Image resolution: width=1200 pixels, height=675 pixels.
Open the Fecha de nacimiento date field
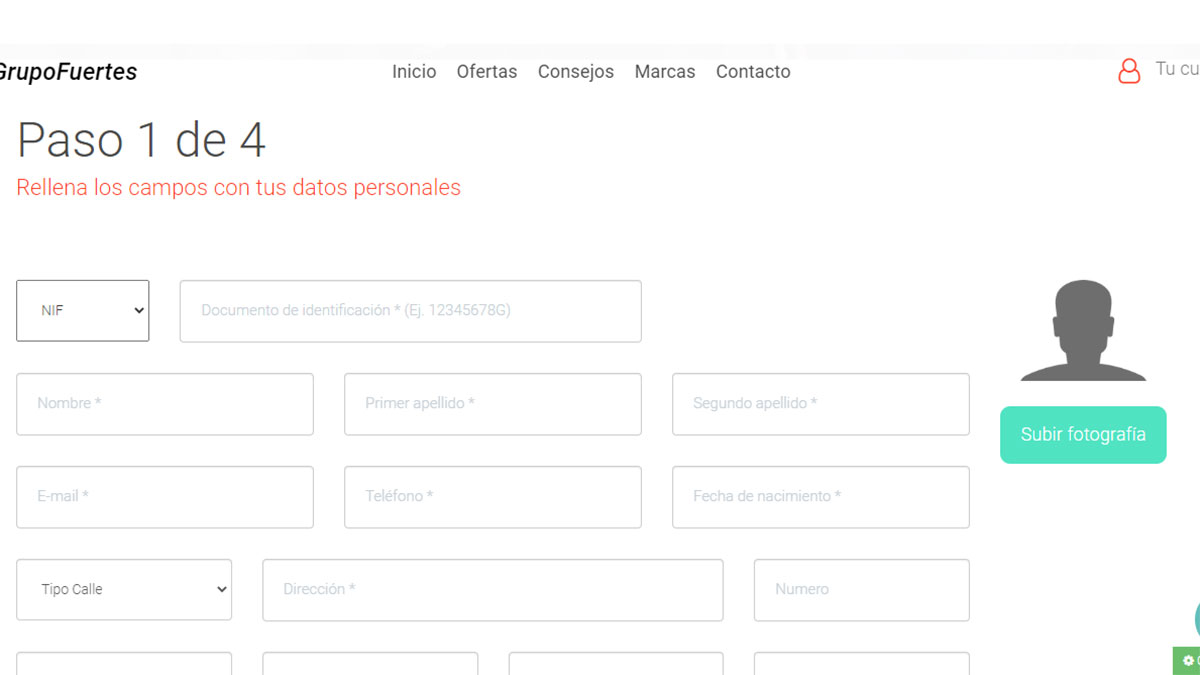click(820, 497)
